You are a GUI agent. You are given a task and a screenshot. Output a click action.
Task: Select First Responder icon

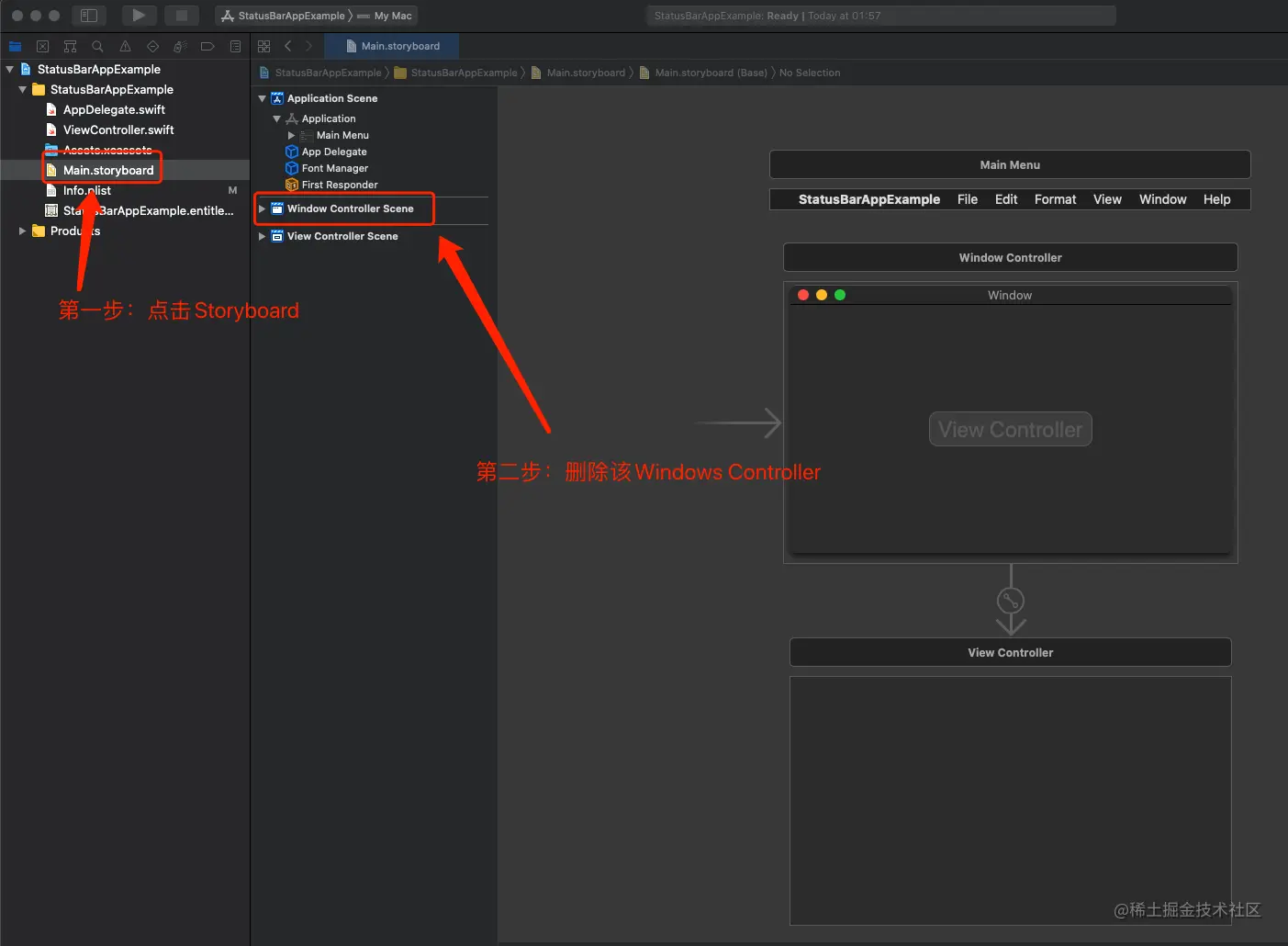pyautogui.click(x=292, y=185)
